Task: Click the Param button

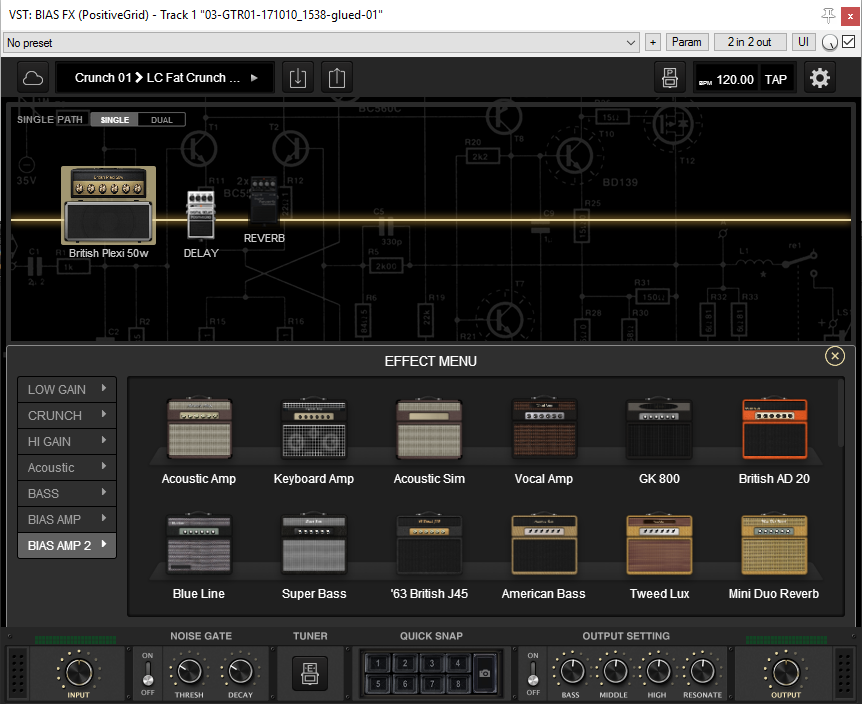Action: [x=686, y=42]
